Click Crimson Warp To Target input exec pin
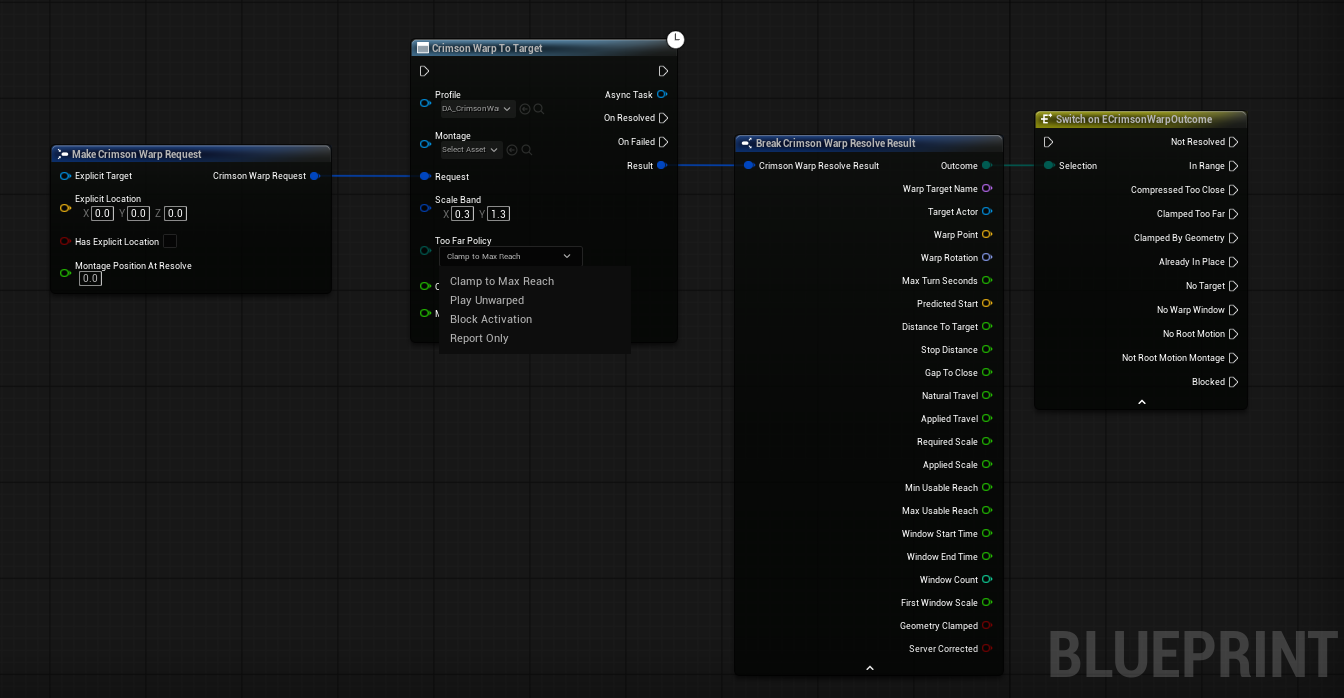 pos(425,71)
